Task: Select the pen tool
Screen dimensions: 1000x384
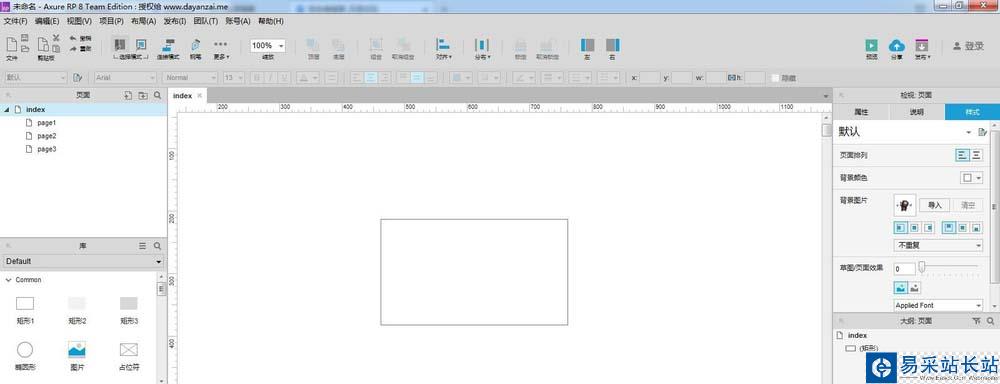Action: 195,45
